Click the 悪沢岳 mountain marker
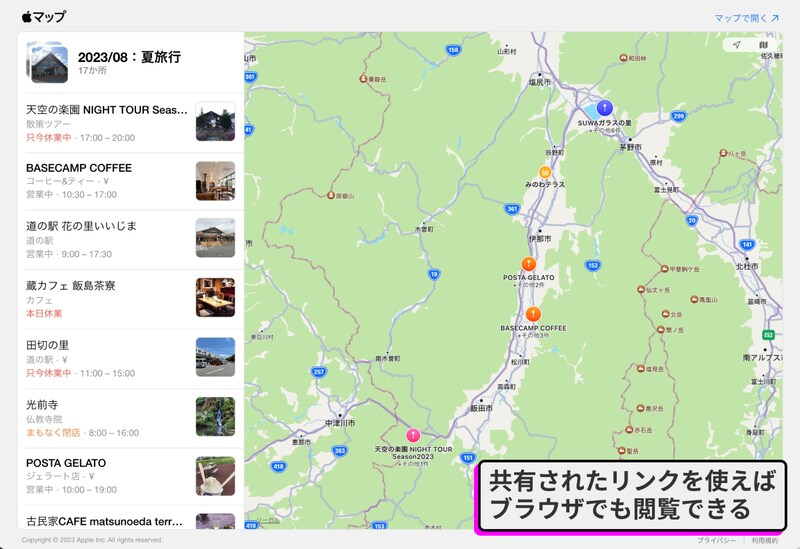 (640, 408)
